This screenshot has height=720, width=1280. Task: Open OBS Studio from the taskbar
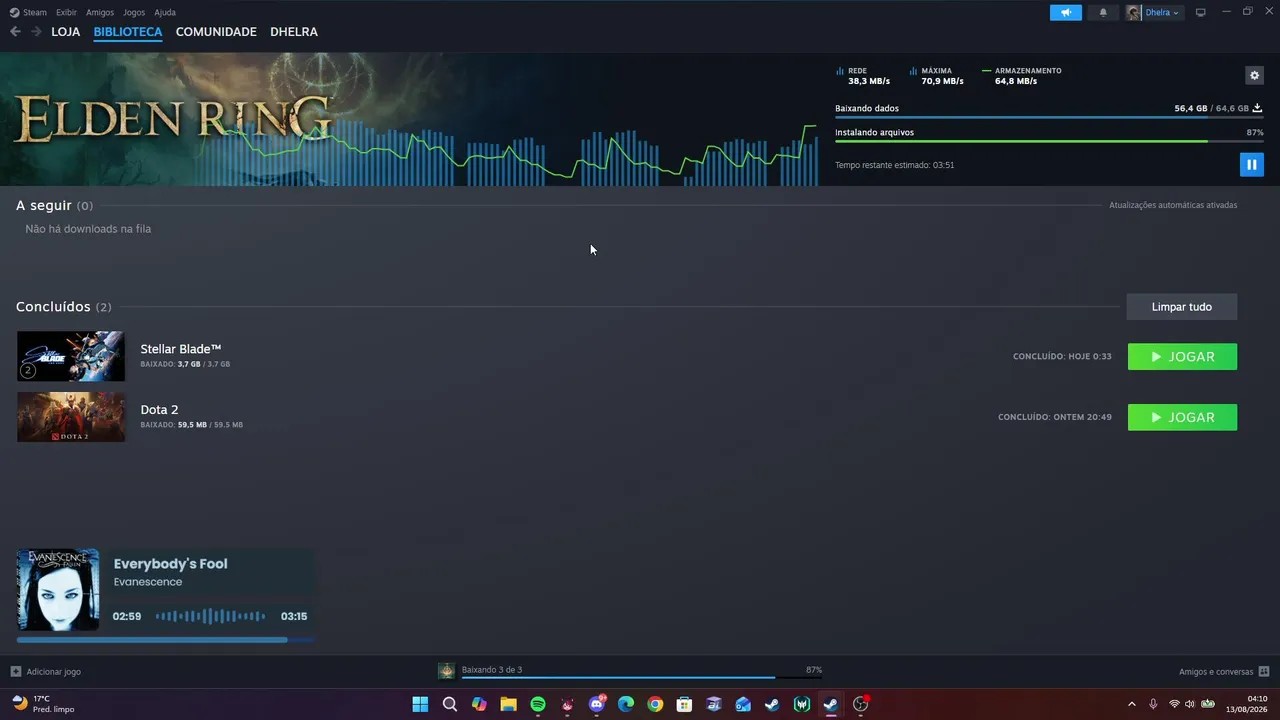860,704
